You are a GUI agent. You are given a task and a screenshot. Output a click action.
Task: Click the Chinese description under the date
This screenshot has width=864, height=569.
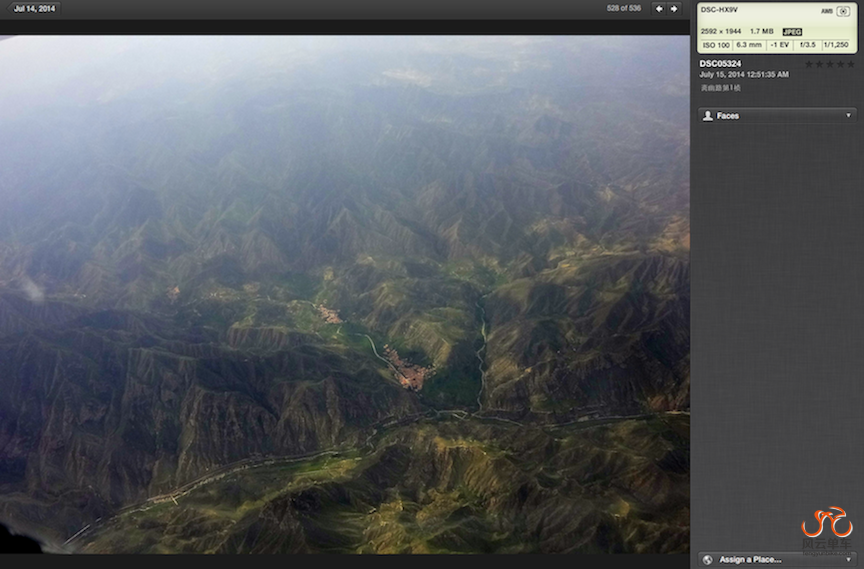point(720,88)
